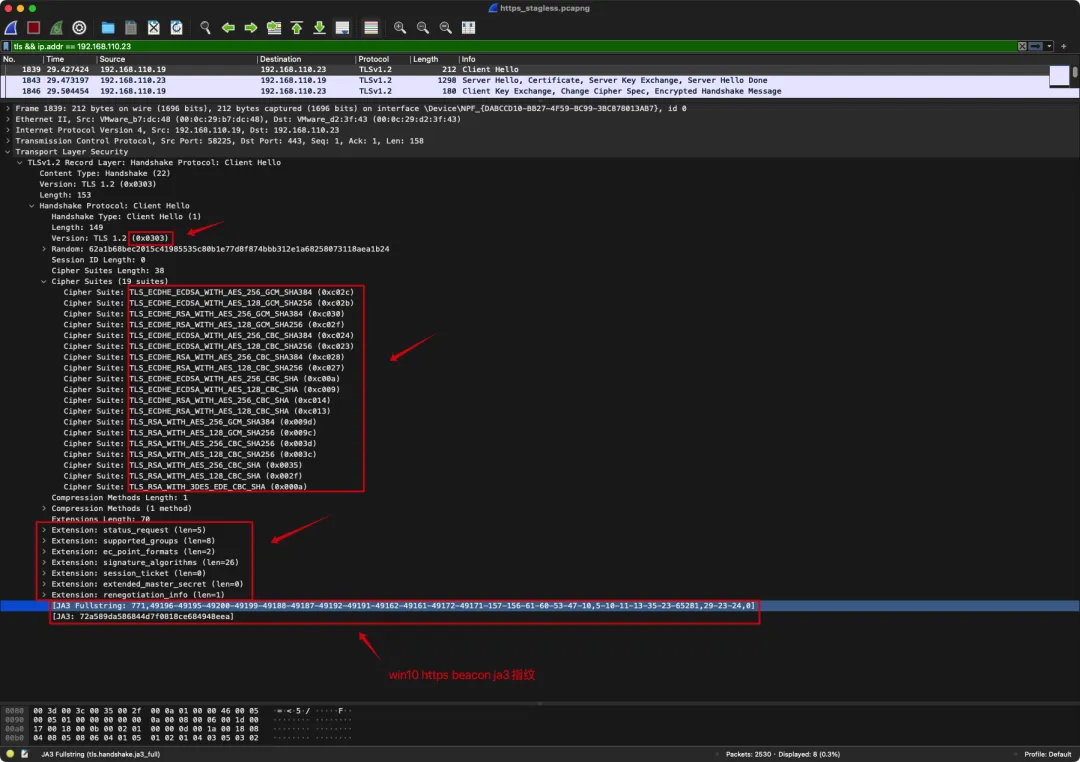Zoom in on packet text
Image resolution: width=1080 pixels, height=762 pixels.
click(x=399, y=28)
